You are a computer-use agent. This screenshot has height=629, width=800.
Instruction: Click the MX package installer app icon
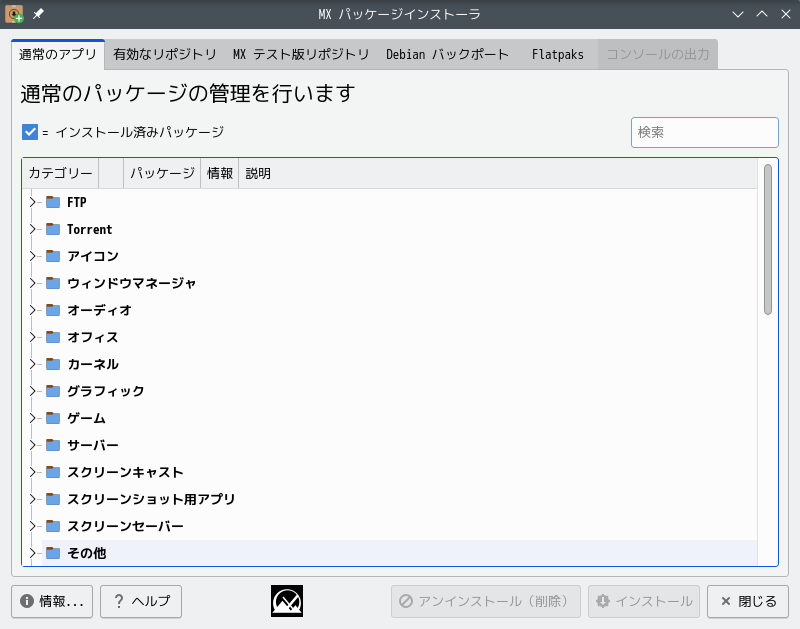[14, 14]
